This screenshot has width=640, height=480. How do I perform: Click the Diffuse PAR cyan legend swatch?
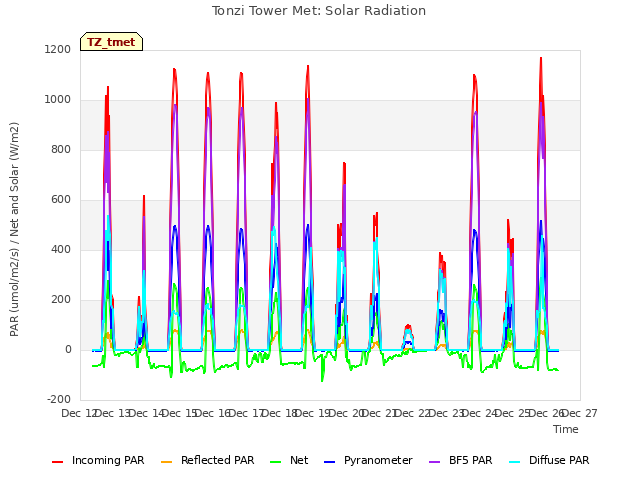515,462
